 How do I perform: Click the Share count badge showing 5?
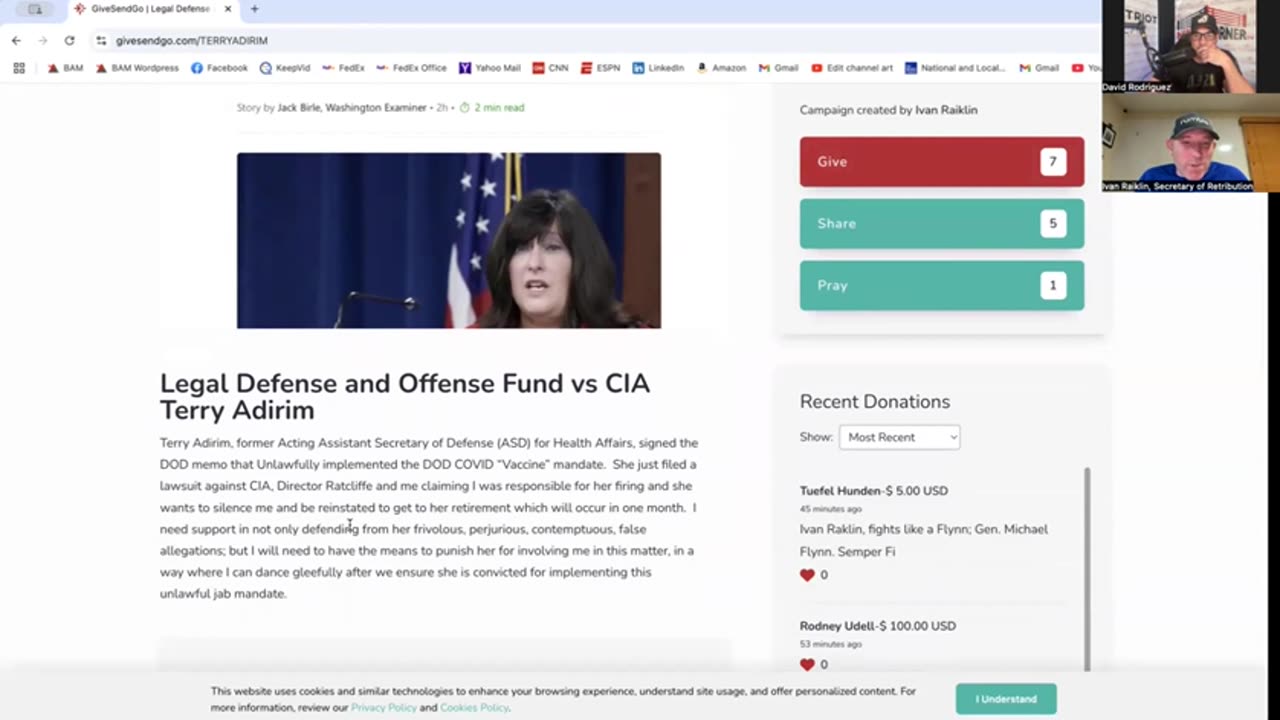[1052, 224]
